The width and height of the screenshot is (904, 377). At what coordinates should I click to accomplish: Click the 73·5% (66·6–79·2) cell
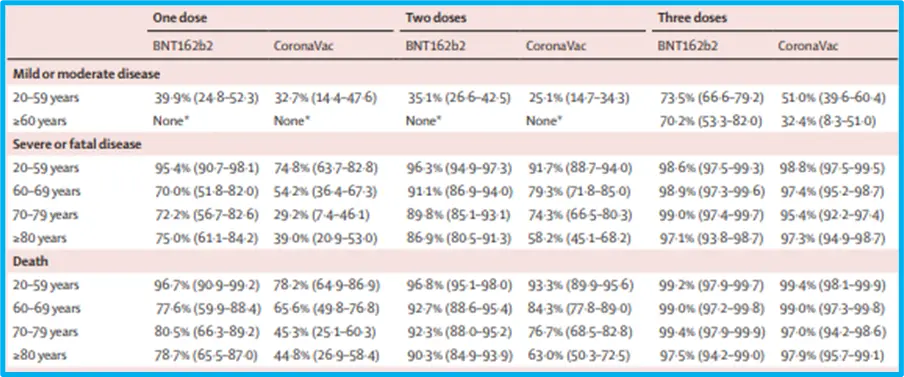(712, 98)
